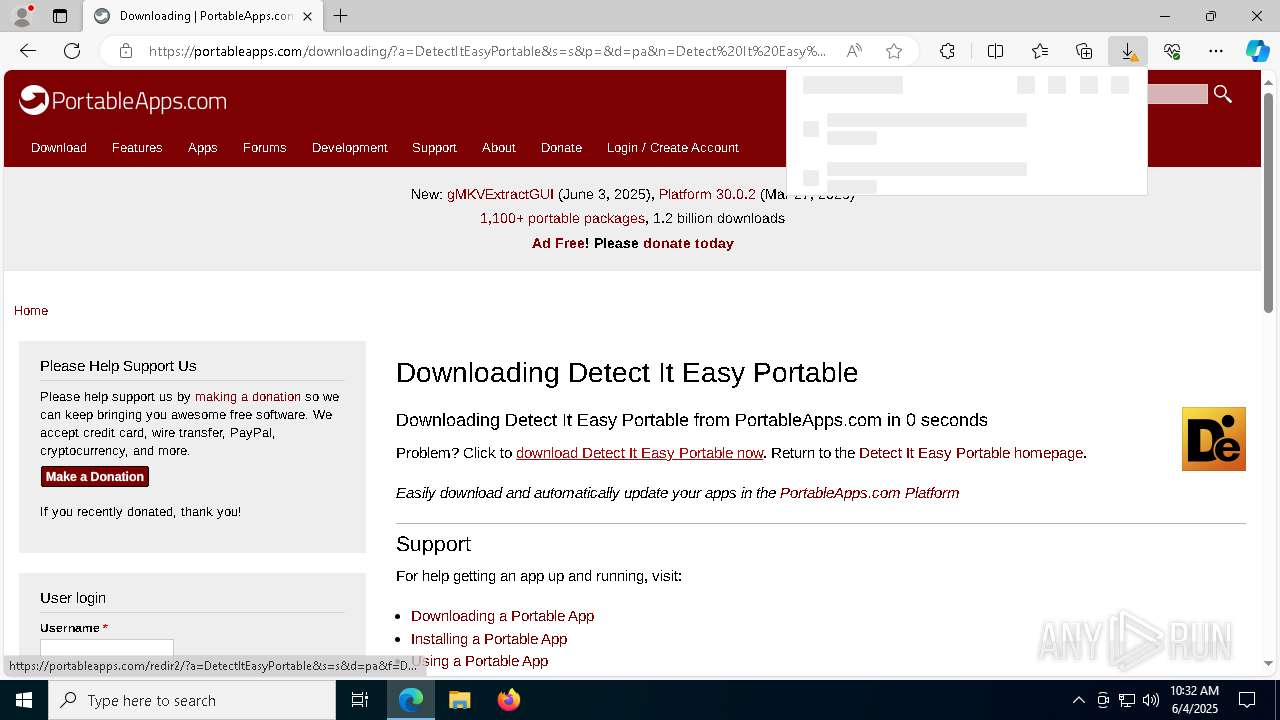Open the About menu item
Viewport: 1280px width, 720px height.
[498, 147]
